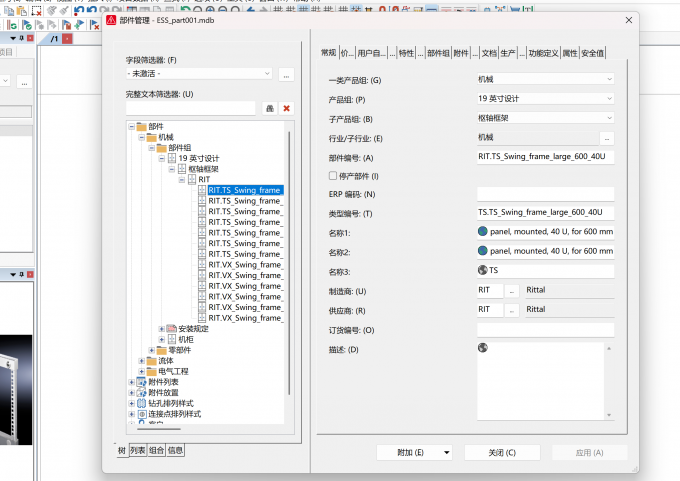Toggle the 停产部件 checkbox
Screen dimensions: 680x481
(333, 176)
